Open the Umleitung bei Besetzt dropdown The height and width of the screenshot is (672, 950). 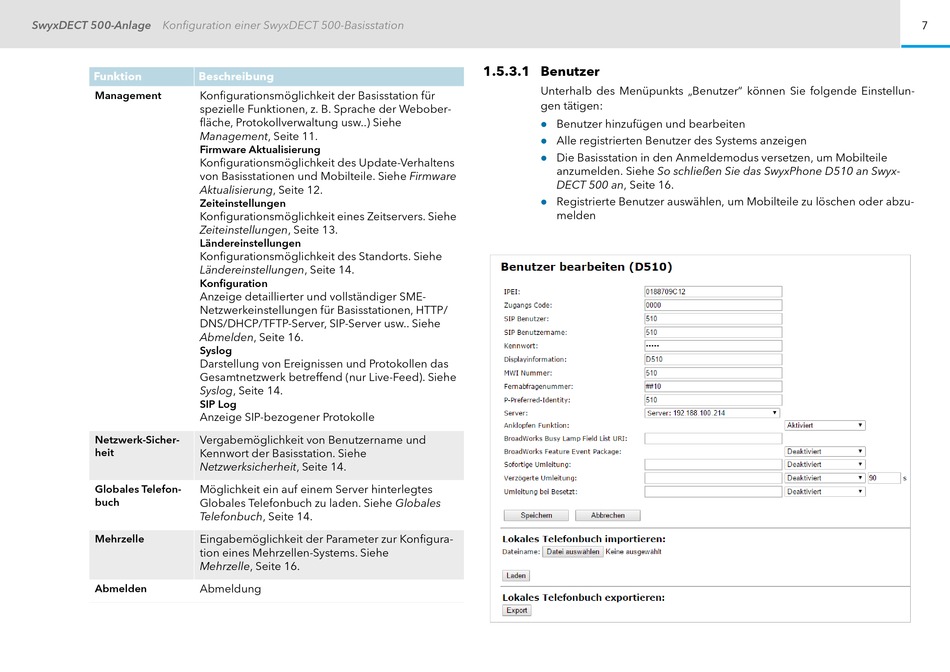click(825, 491)
